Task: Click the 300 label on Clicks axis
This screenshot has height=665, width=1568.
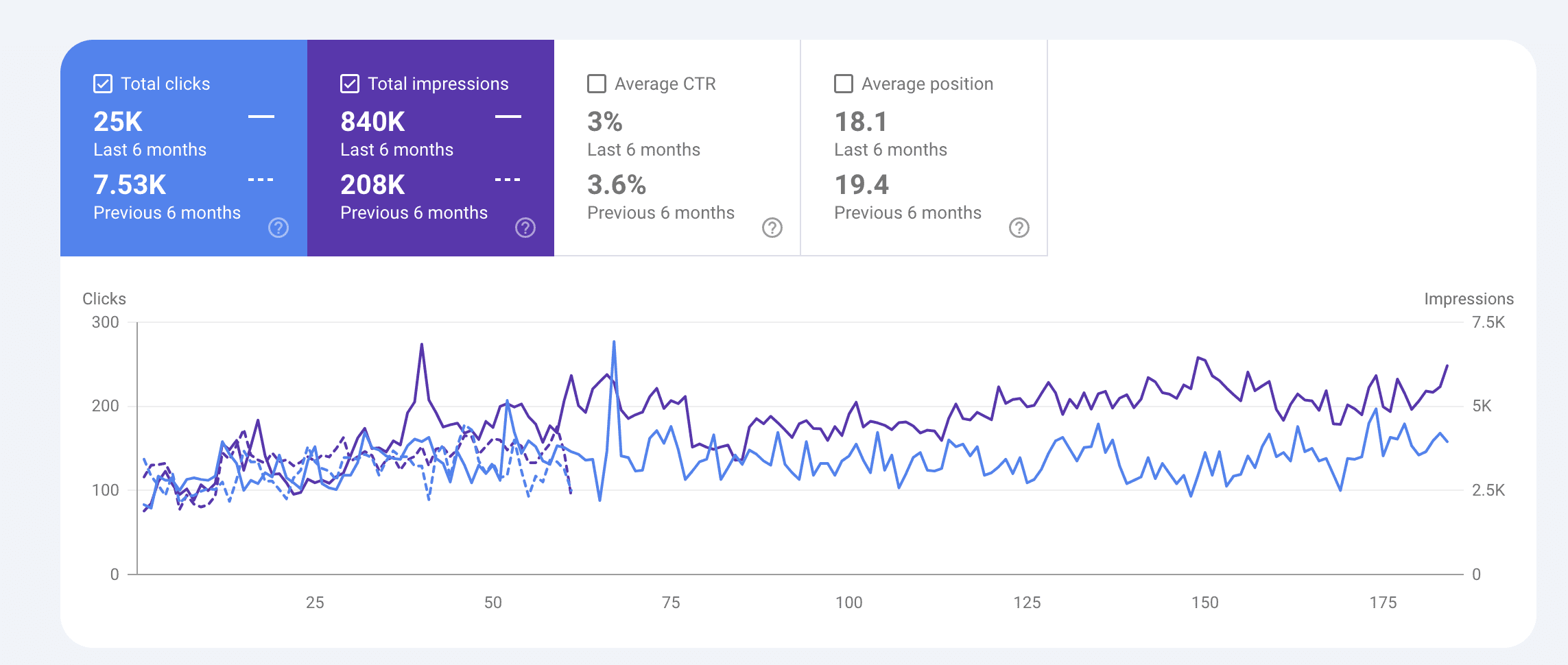Action: click(x=106, y=322)
